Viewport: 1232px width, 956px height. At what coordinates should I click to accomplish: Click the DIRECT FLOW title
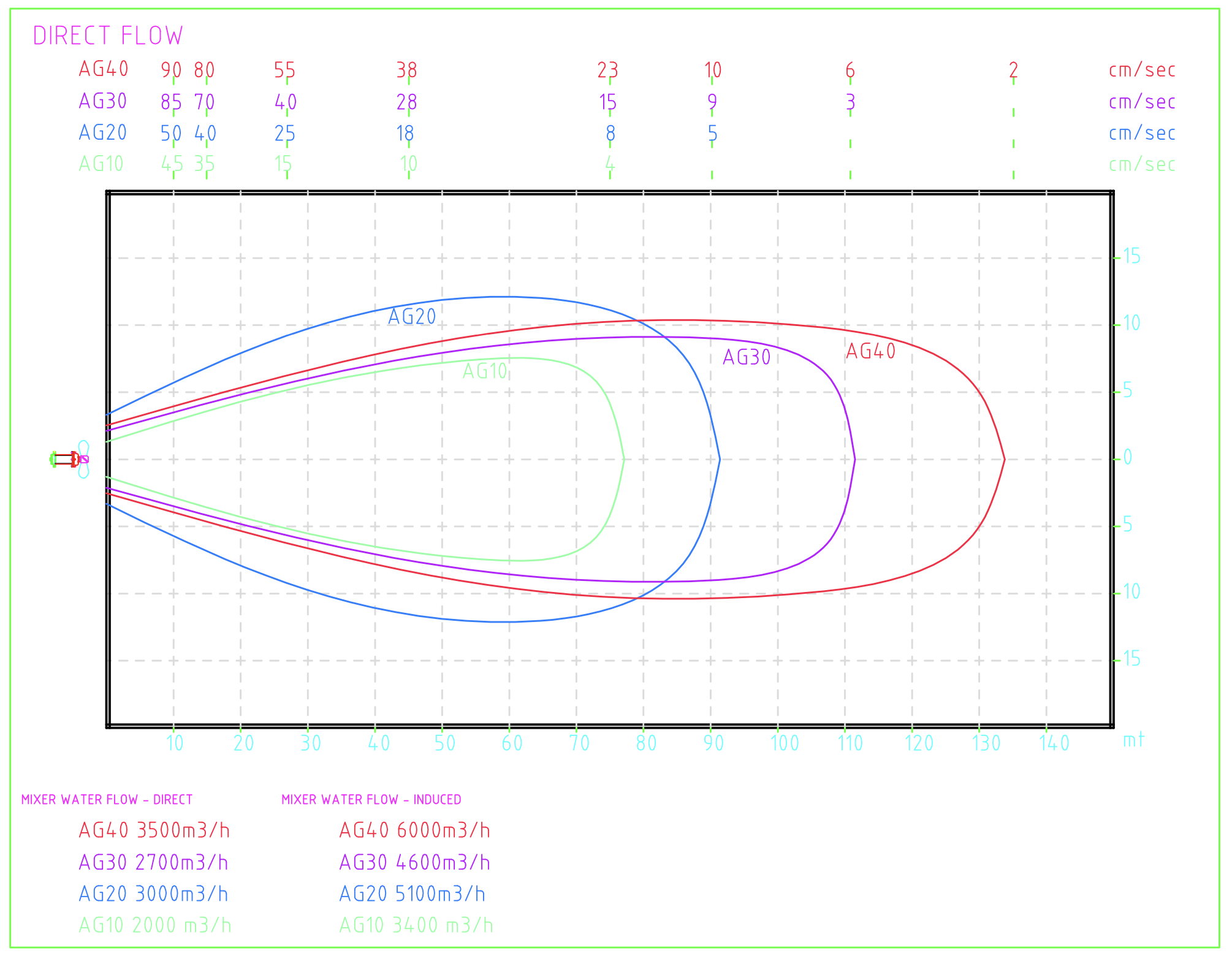click(108, 36)
